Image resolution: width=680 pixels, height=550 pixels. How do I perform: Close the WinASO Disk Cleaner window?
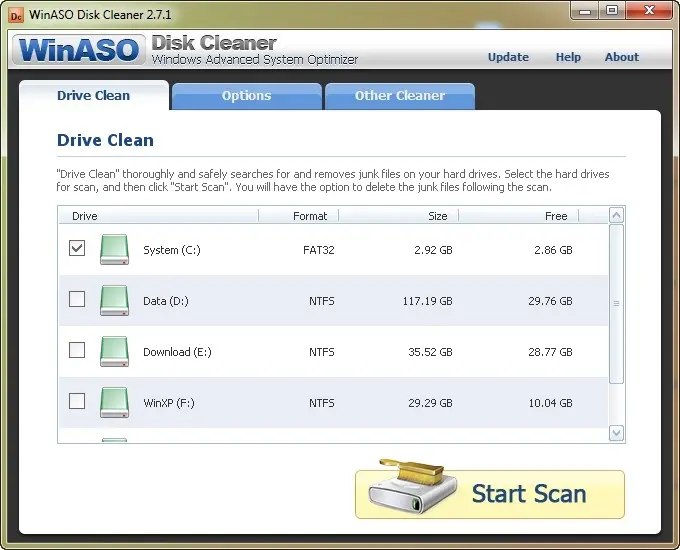pos(649,10)
